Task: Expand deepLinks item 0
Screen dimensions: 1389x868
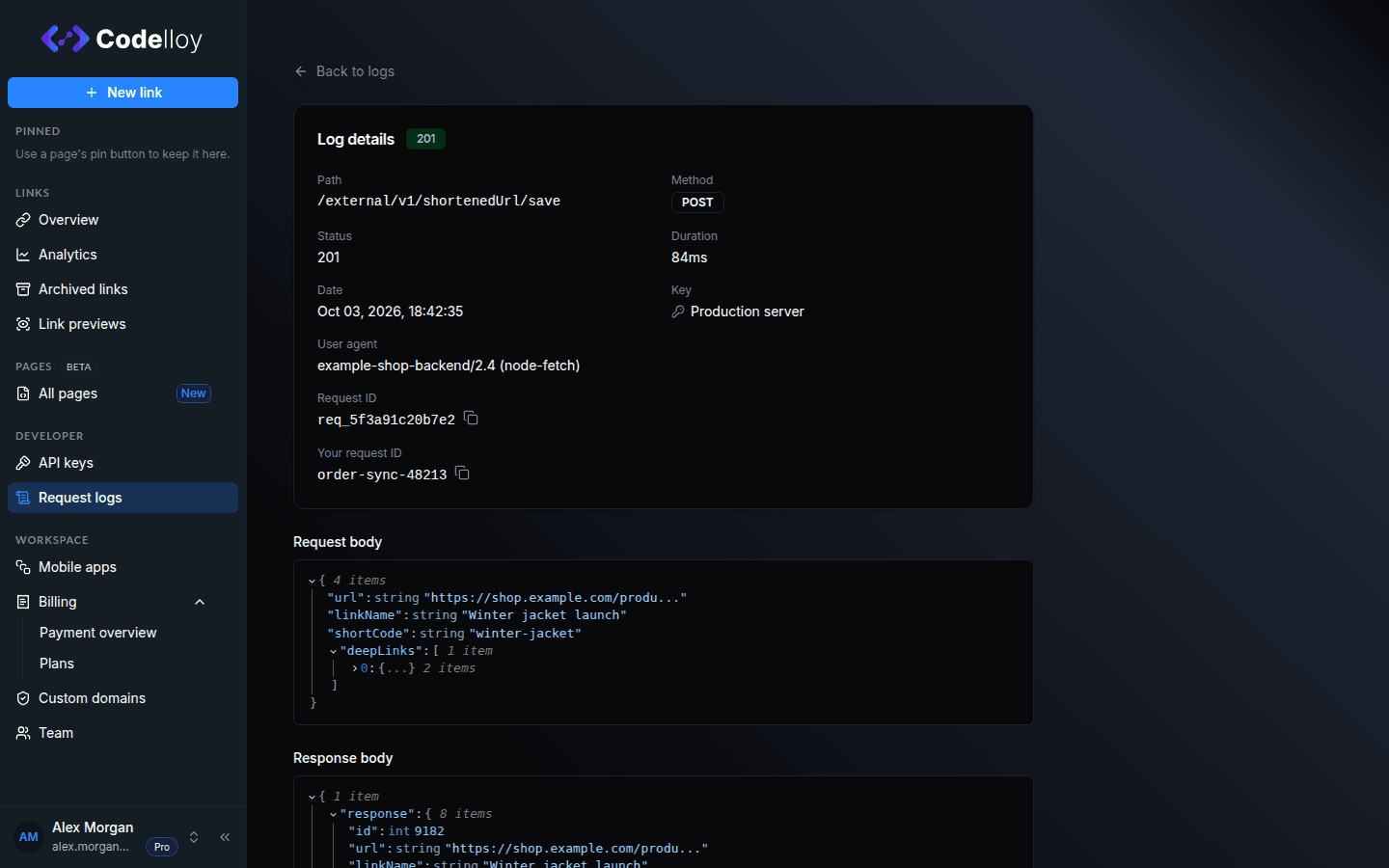Action: coord(355,668)
